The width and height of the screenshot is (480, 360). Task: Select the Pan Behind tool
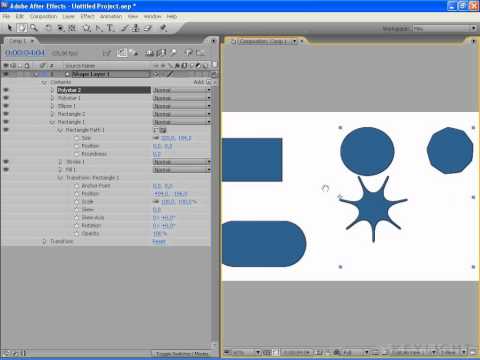[72, 28]
